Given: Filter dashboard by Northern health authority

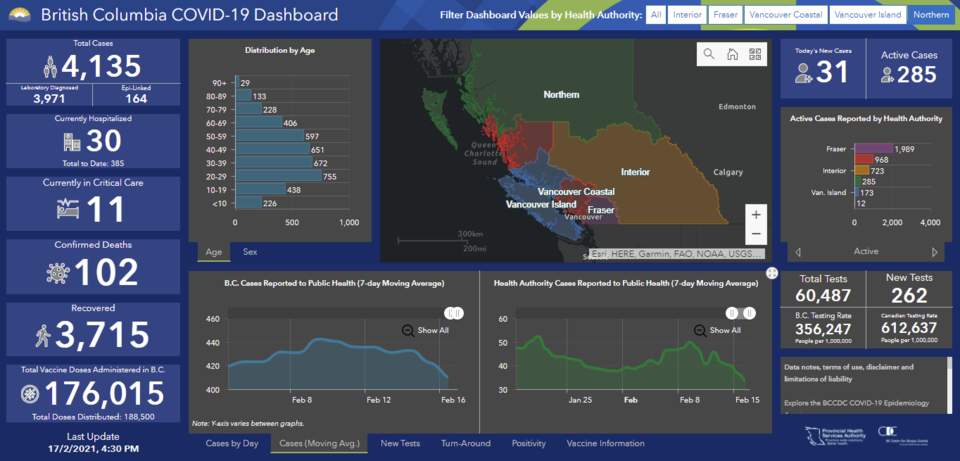Looking at the screenshot, I should click(931, 15).
